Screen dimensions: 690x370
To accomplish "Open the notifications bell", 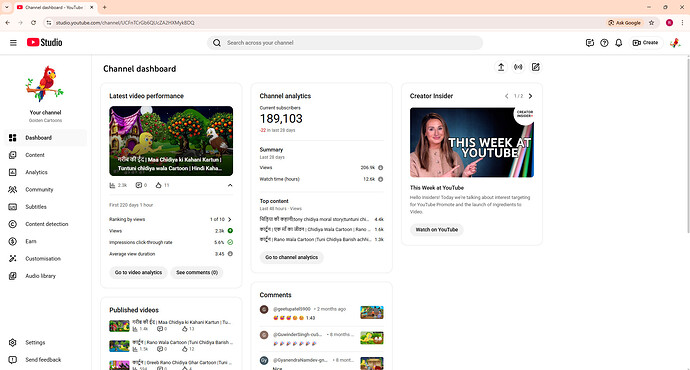I will (618, 43).
